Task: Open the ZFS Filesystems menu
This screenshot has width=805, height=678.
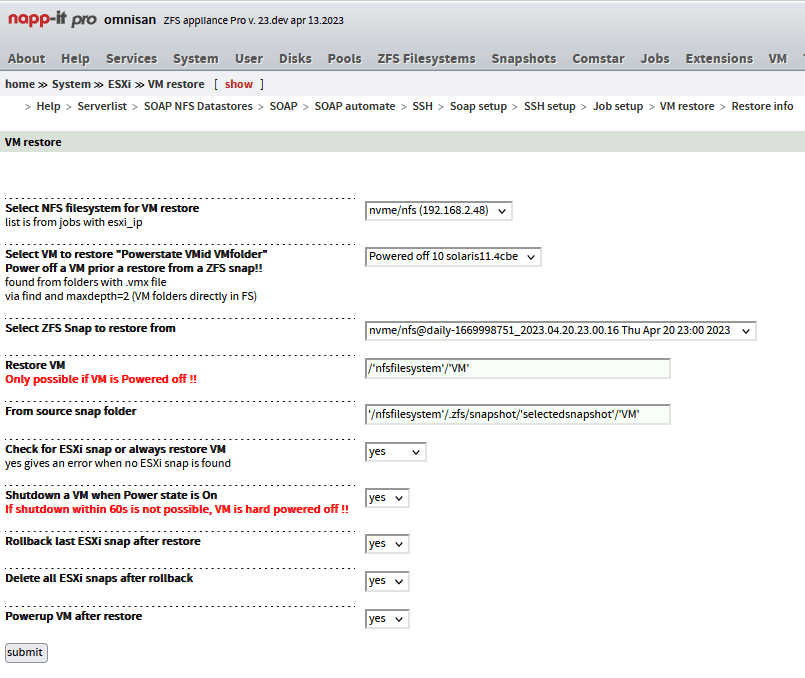Action: [x=427, y=59]
